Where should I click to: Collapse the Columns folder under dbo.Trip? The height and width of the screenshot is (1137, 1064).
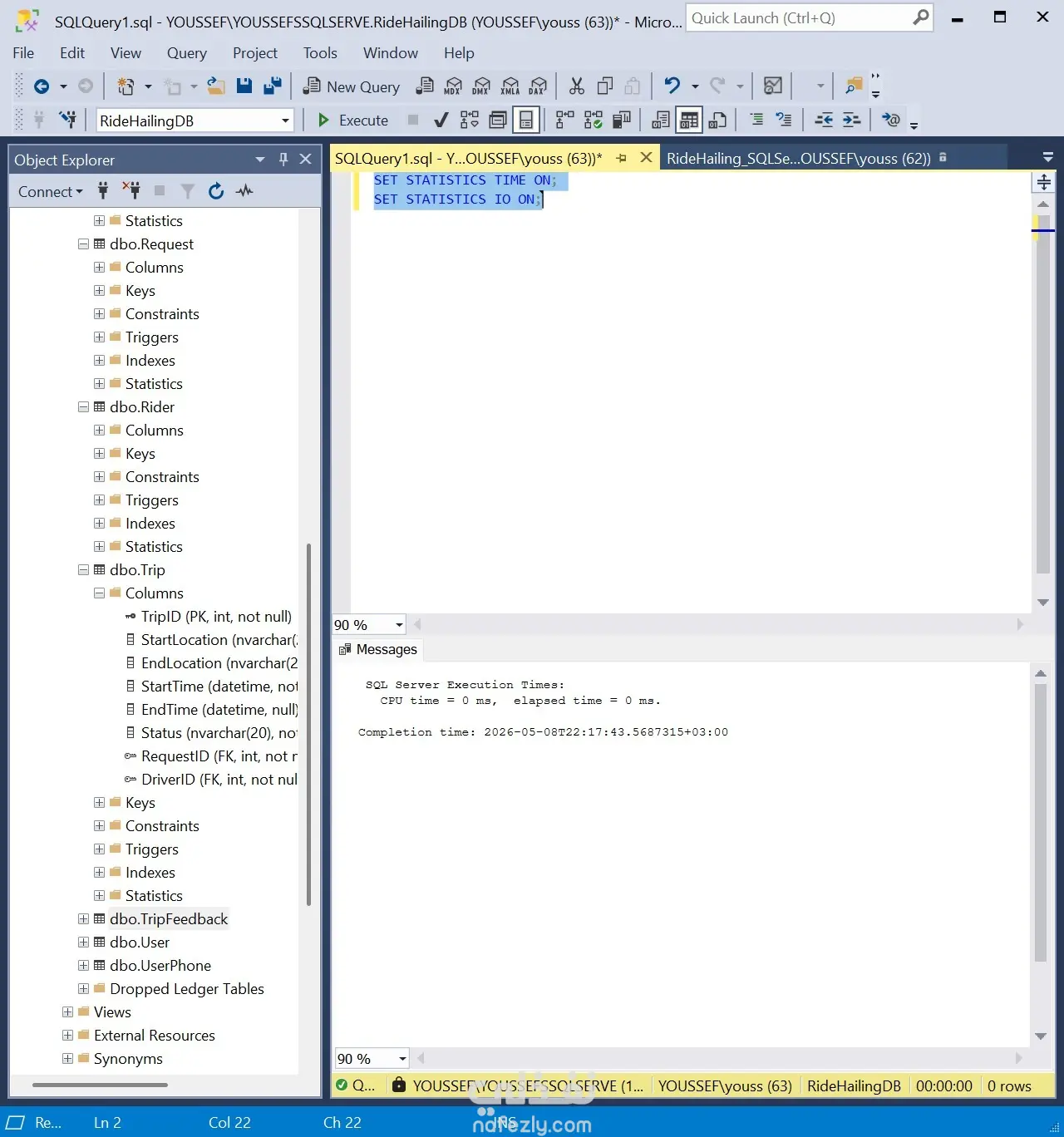point(99,593)
